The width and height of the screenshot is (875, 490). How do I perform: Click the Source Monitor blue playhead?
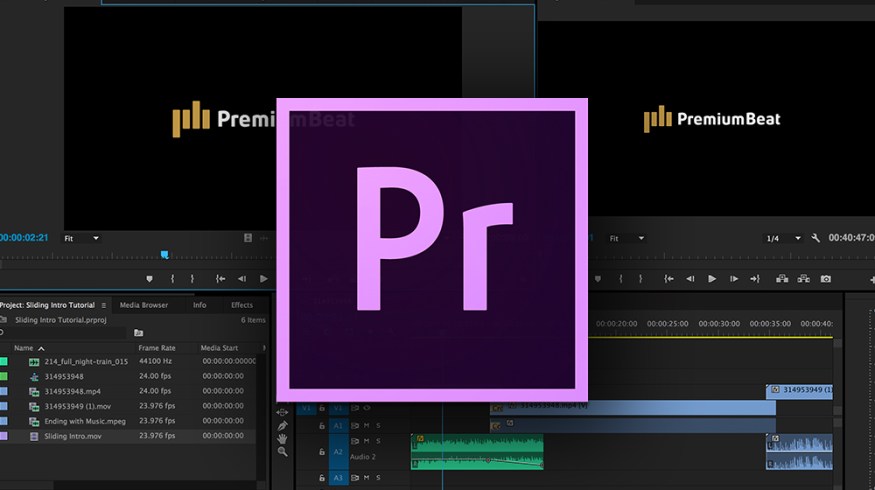click(x=164, y=255)
